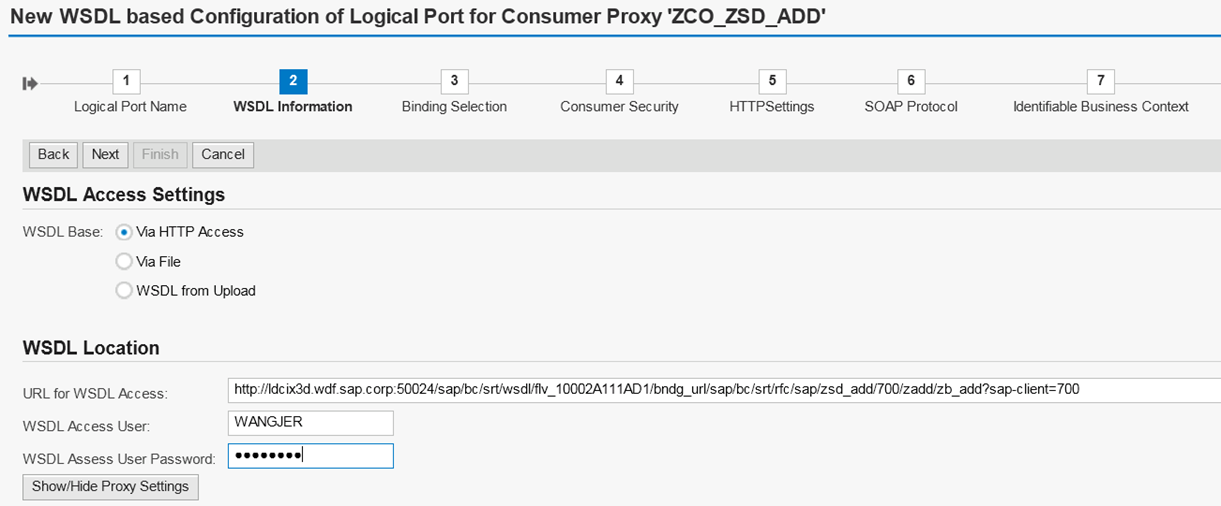Focus the URL for WSDL Access field
Viewport: 1221px width, 506px height.
724,390
